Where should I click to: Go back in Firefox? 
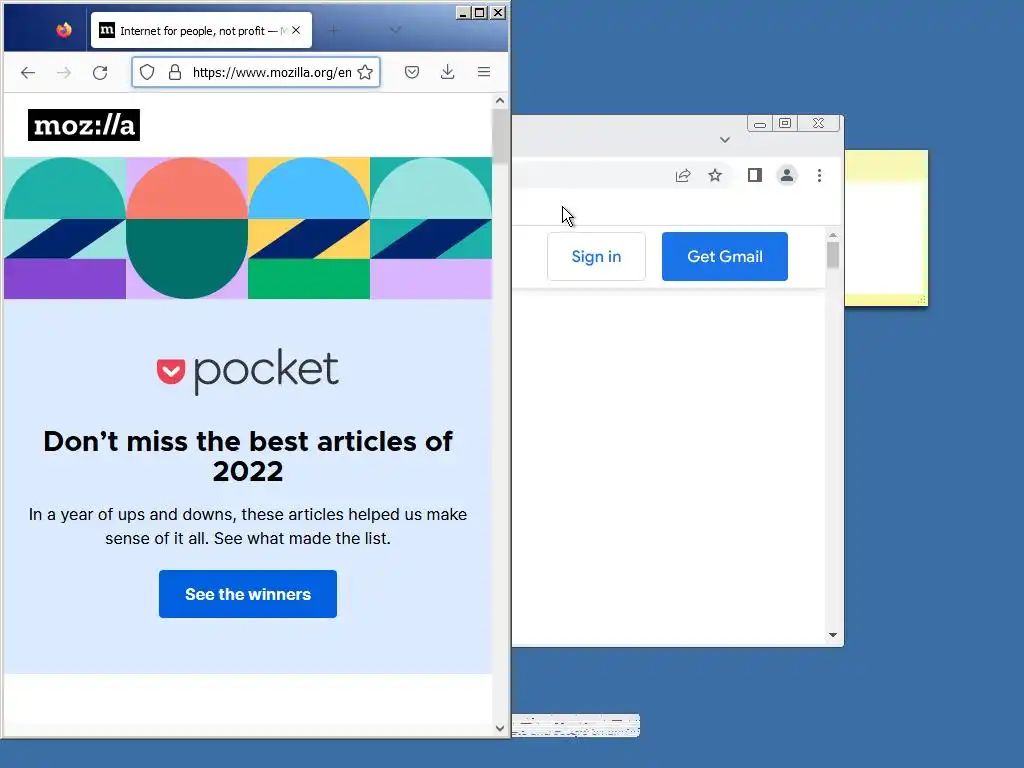pos(27,72)
